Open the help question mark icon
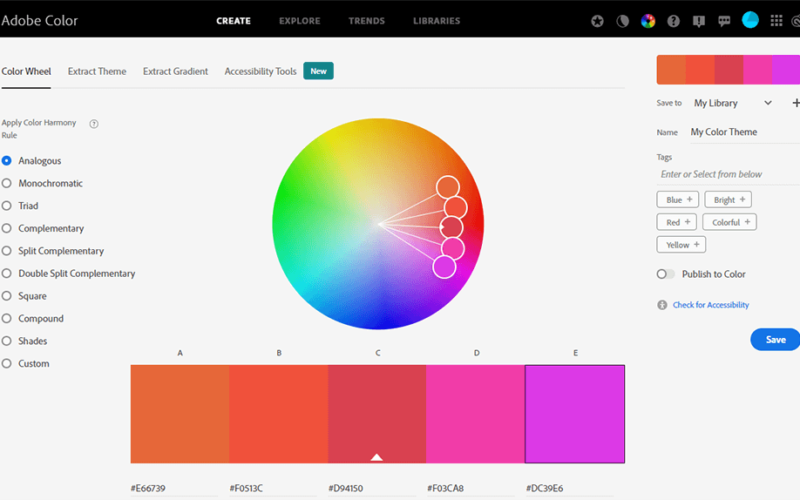This screenshot has height=500, width=800. point(673,21)
